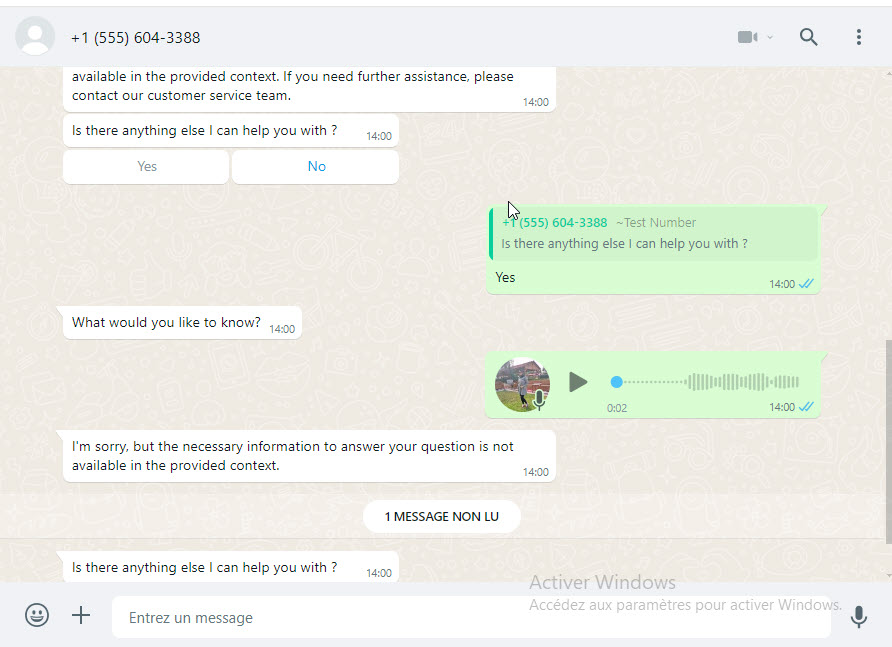Click the 'Entrez un message' input field
Viewport: 892px width, 647px height.
point(472,617)
